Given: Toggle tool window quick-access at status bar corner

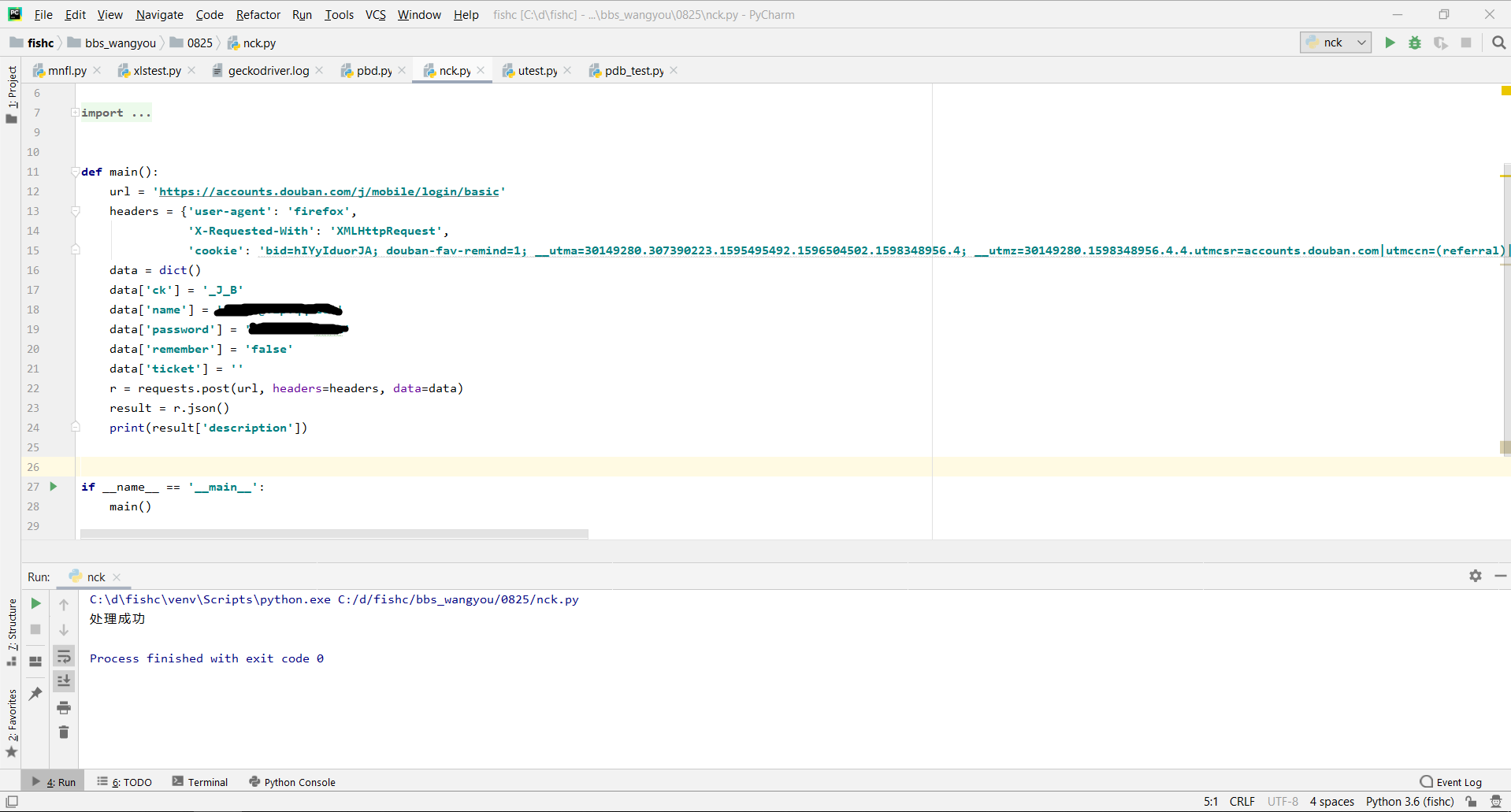Looking at the screenshot, I should pos(12,802).
